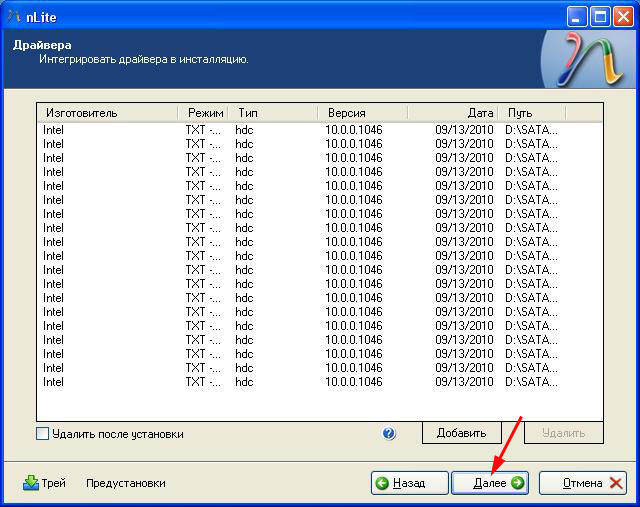Image resolution: width=640 pixels, height=507 pixels.
Task: Select the last Intel driver row
Action: [300, 382]
